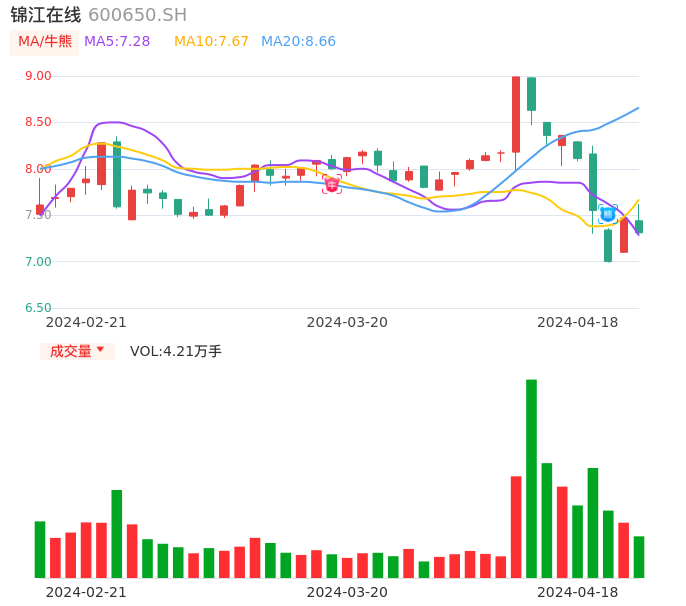Click the MA5:7.28 legend label
This screenshot has height=606, width=686.
[117, 42]
